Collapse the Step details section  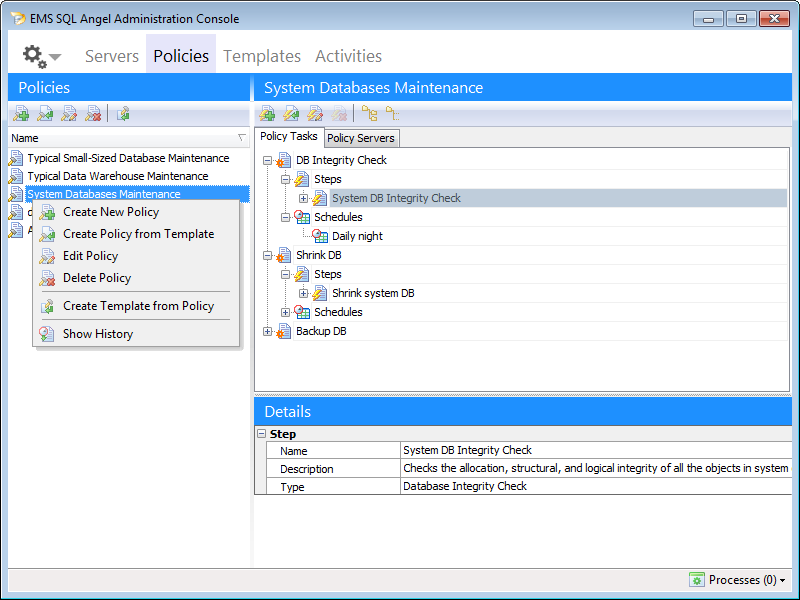[262, 434]
